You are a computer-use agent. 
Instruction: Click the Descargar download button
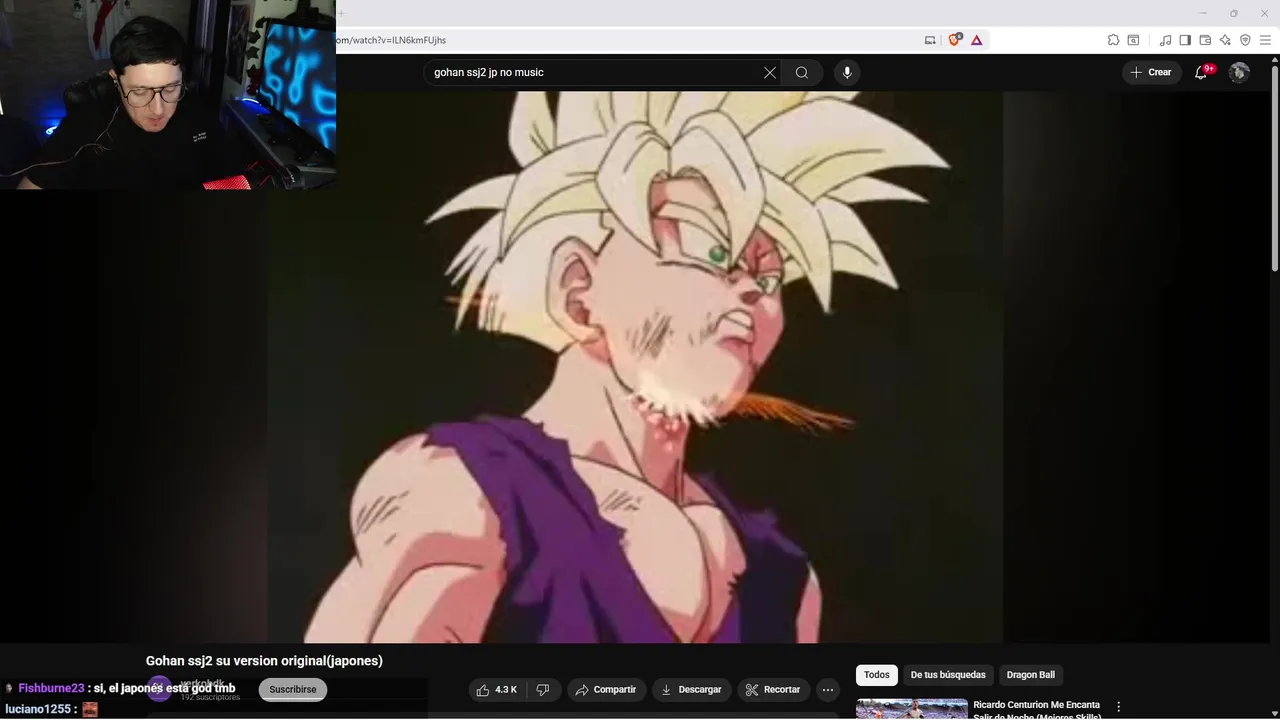692,690
